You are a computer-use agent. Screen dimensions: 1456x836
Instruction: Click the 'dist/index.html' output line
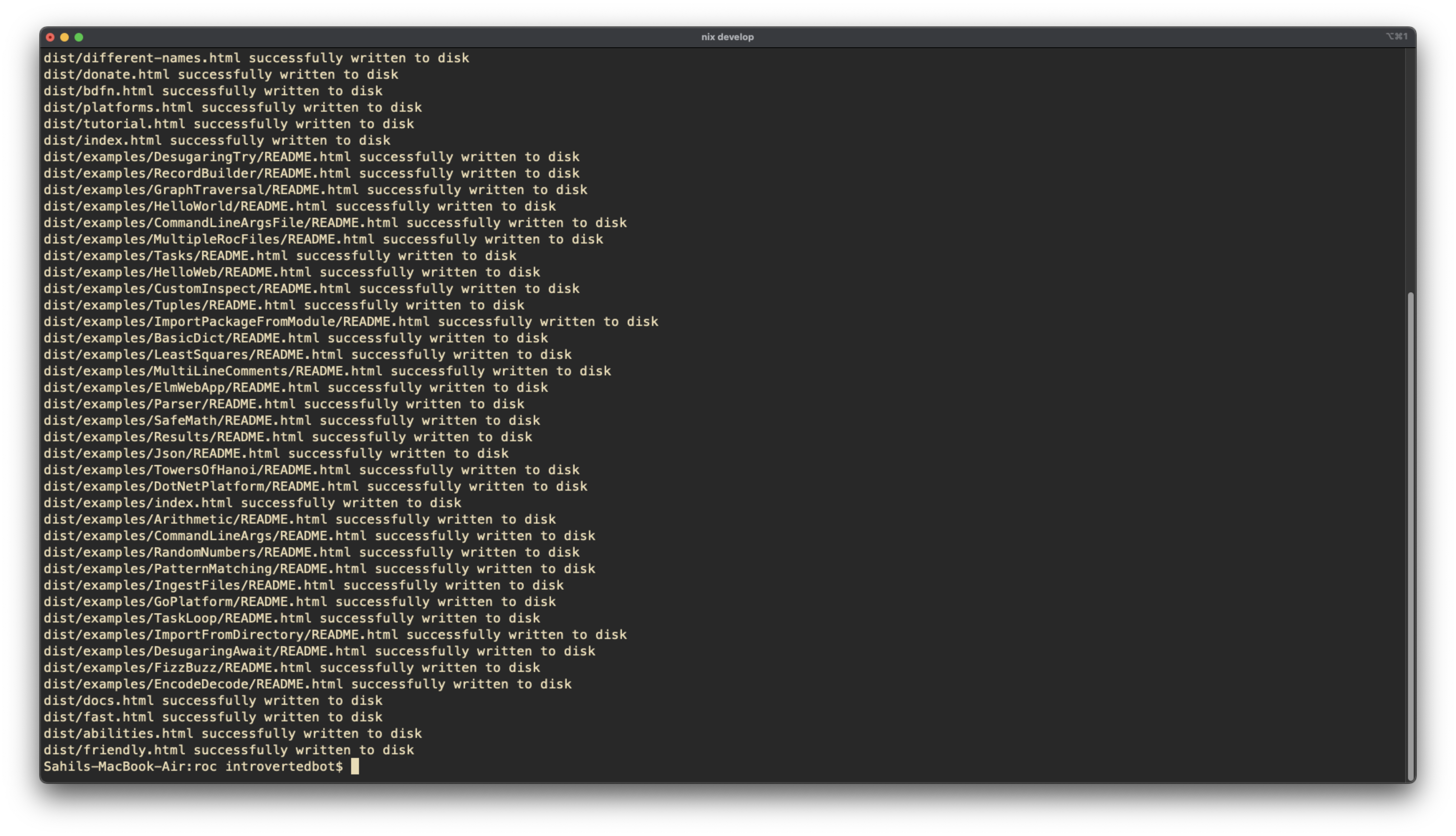pos(217,140)
